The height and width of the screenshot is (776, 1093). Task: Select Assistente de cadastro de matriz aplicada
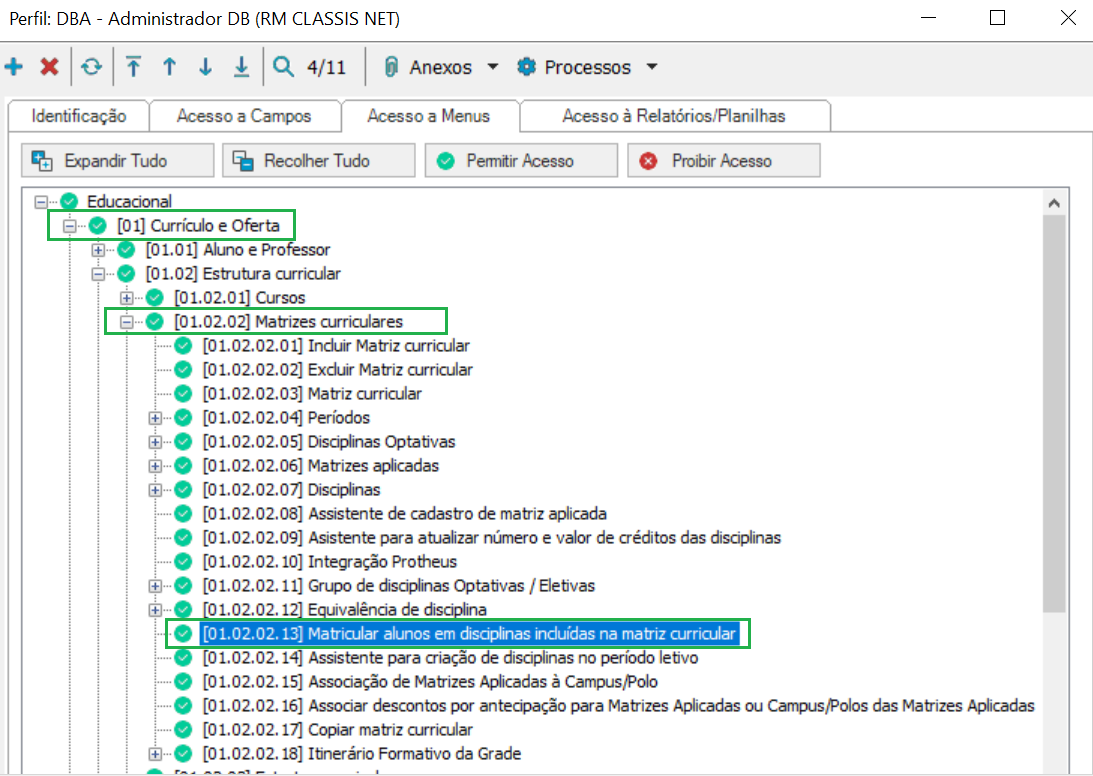pyautogui.click(x=404, y=514)
